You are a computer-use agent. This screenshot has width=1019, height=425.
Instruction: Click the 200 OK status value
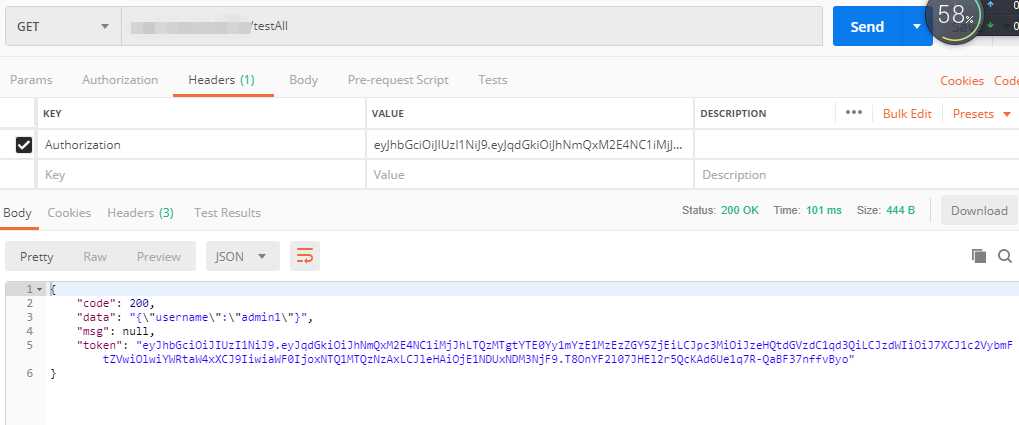[x=740, y=211]
